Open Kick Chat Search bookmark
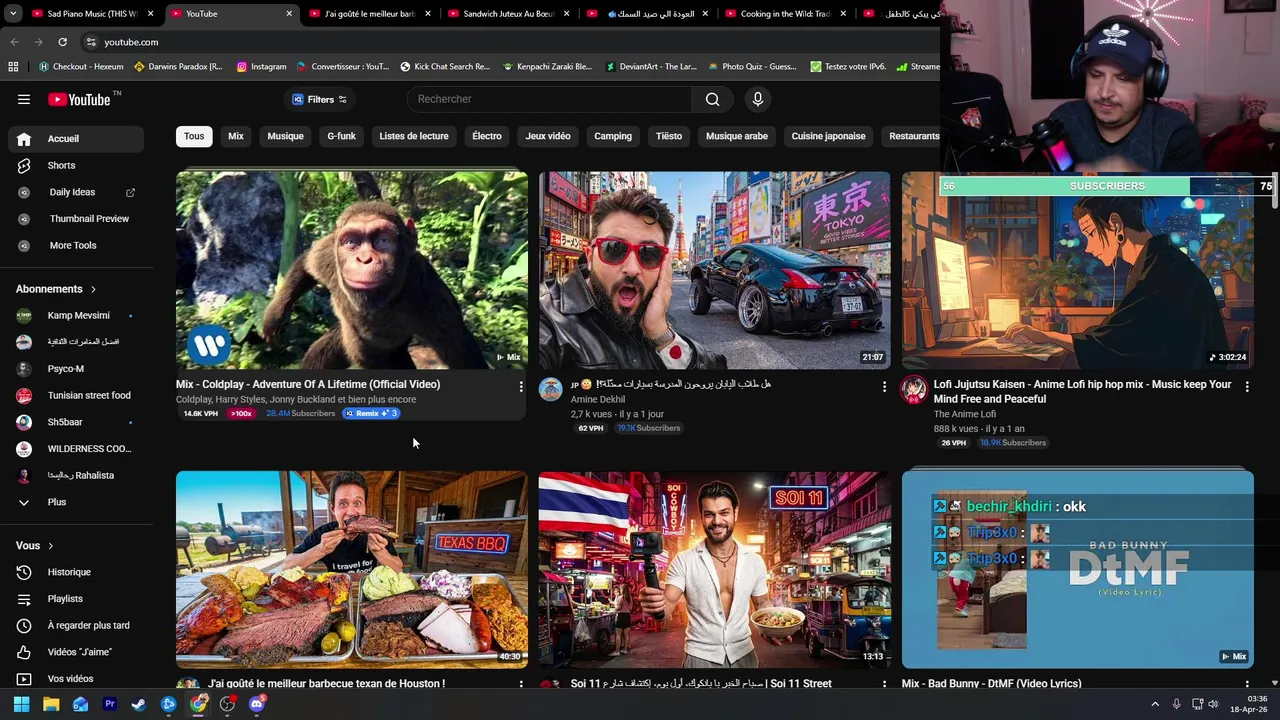The height and width of the screenshot is (720, 1280). pos(445,67)
